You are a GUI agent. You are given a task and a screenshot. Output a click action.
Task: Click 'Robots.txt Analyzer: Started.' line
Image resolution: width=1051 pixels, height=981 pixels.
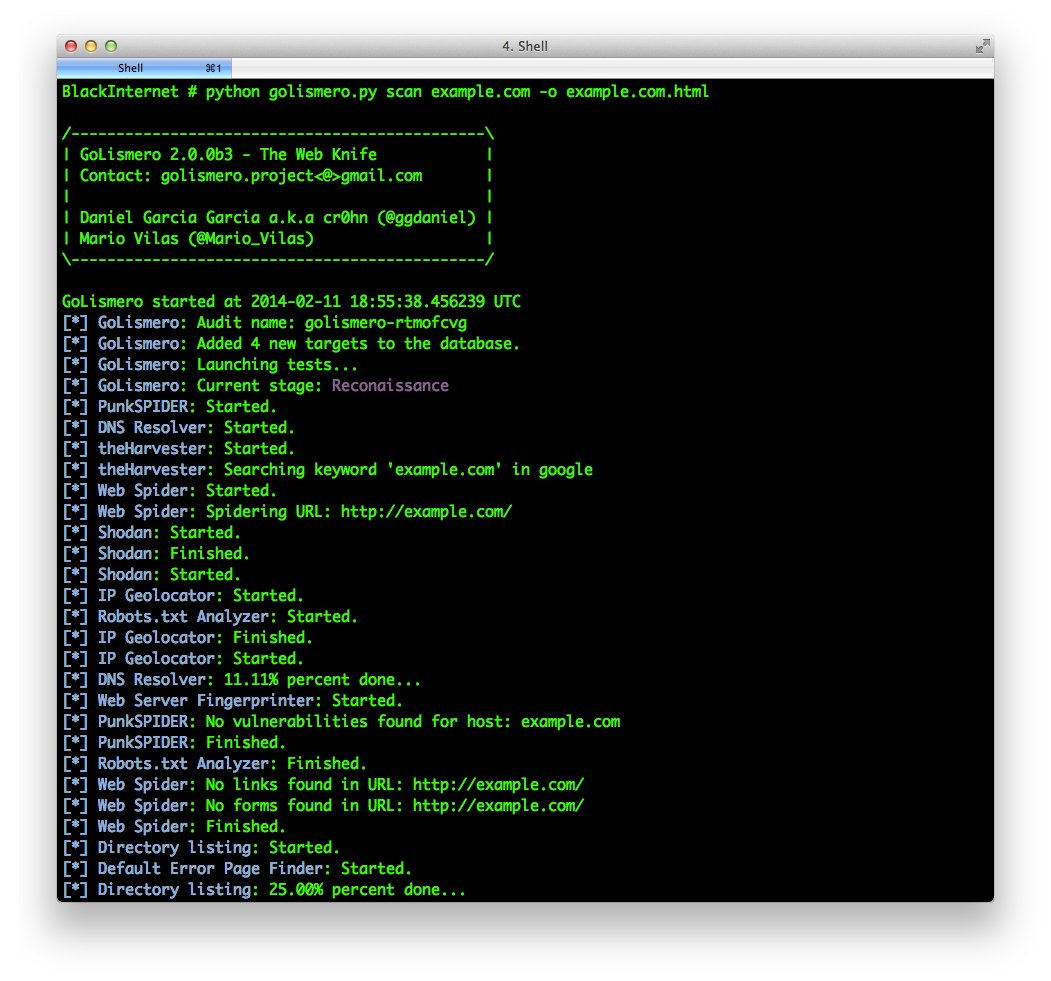pos(210,616)
